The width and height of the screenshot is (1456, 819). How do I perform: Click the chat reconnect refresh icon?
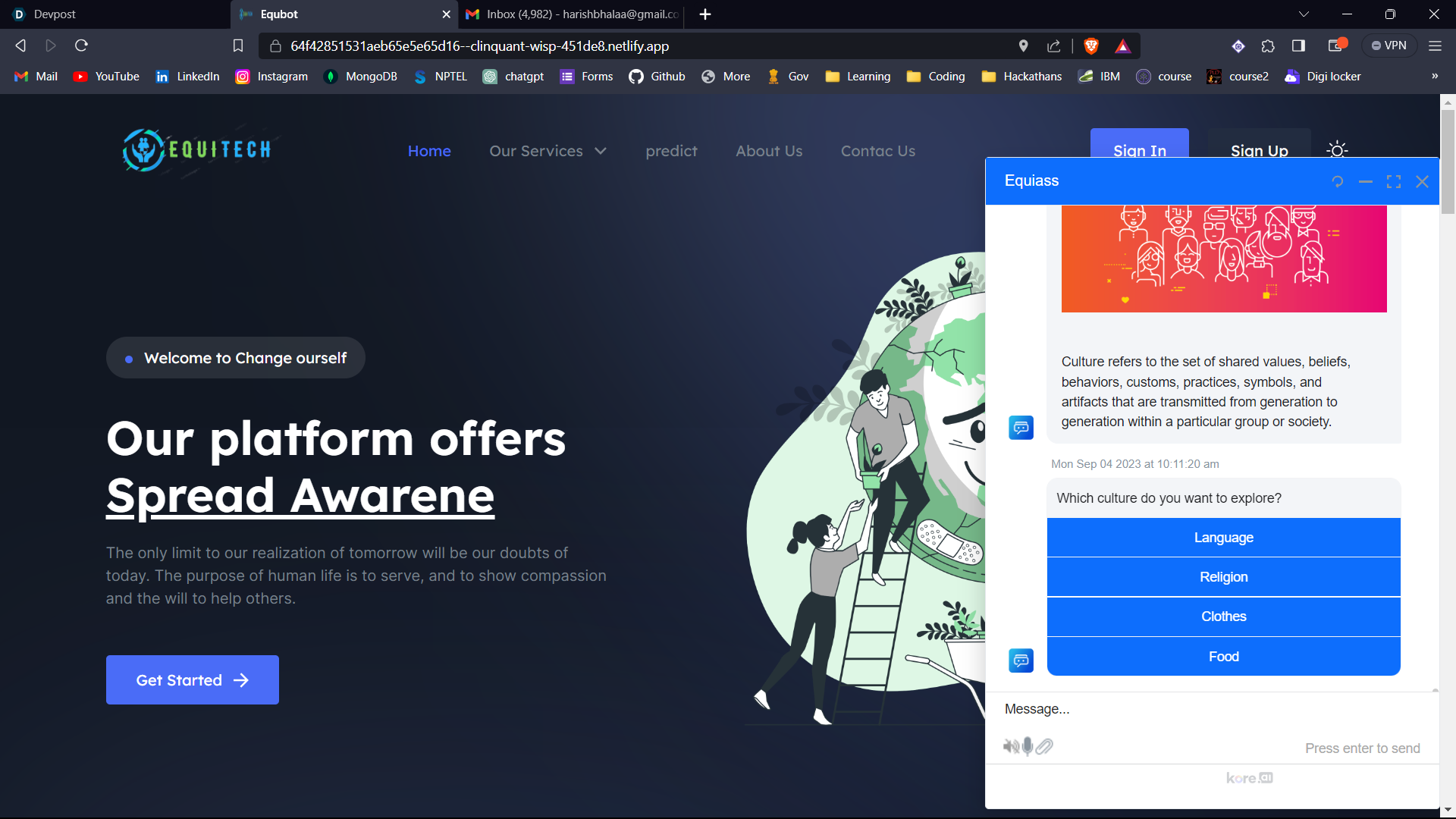[x=1337, y=182]
